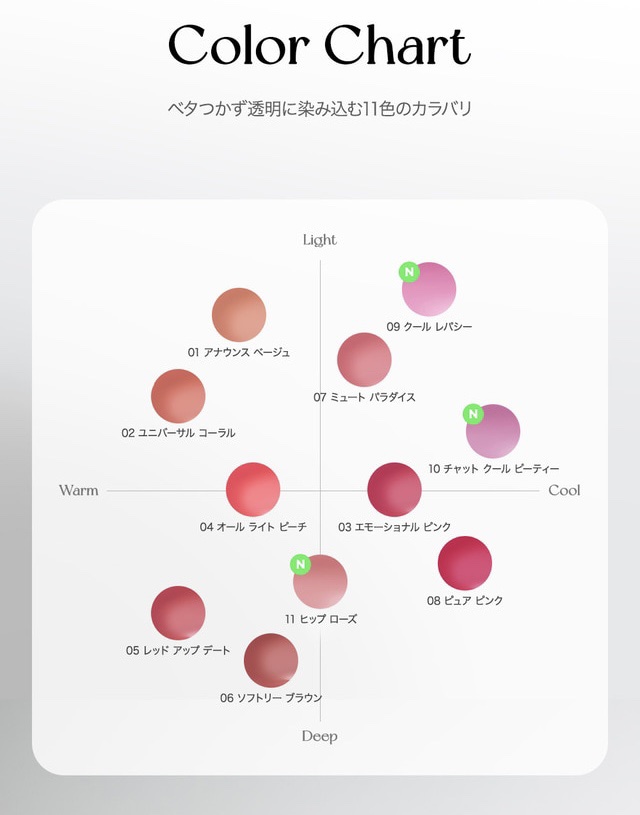
Task: Click the green N badge on swatch 10
Action: [473, 414]
